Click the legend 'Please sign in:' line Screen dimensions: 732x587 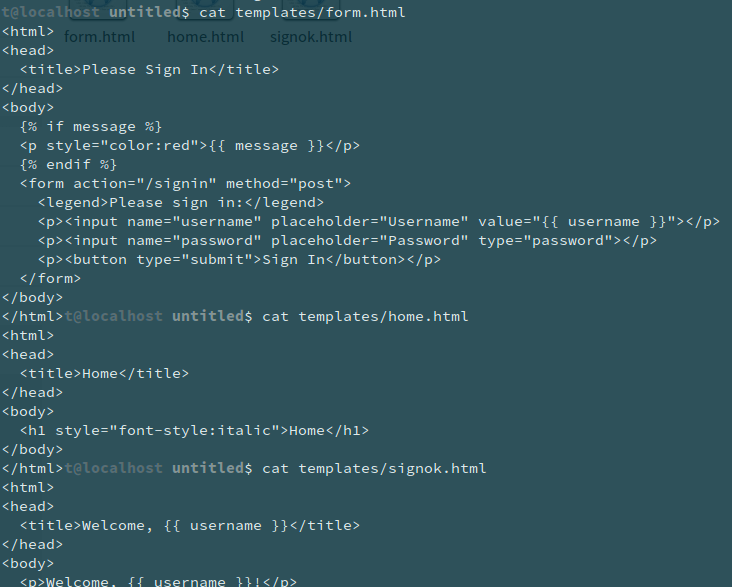(x=181, y=203)
